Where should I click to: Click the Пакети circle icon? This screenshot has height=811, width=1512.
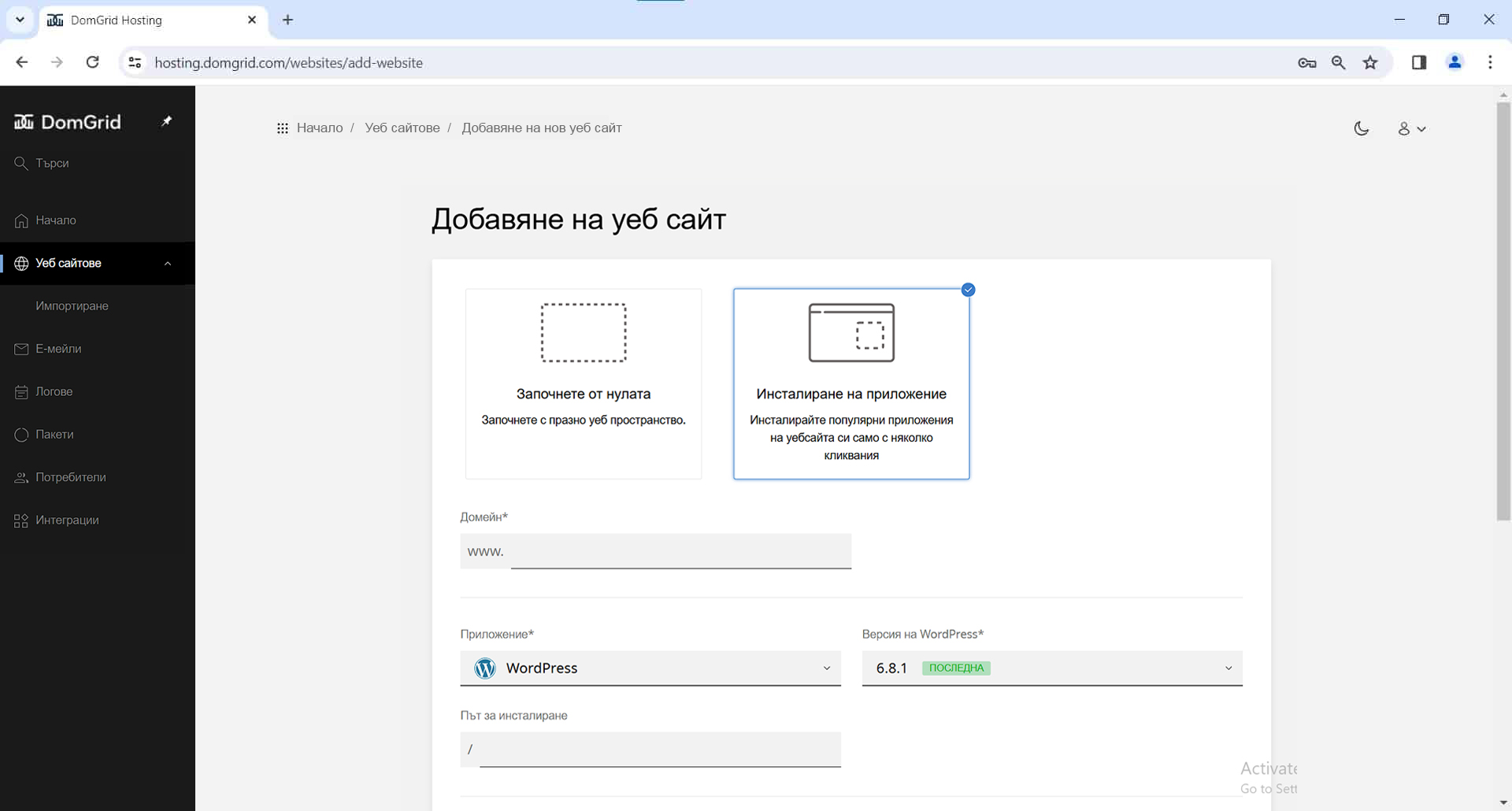coord(21,435)
